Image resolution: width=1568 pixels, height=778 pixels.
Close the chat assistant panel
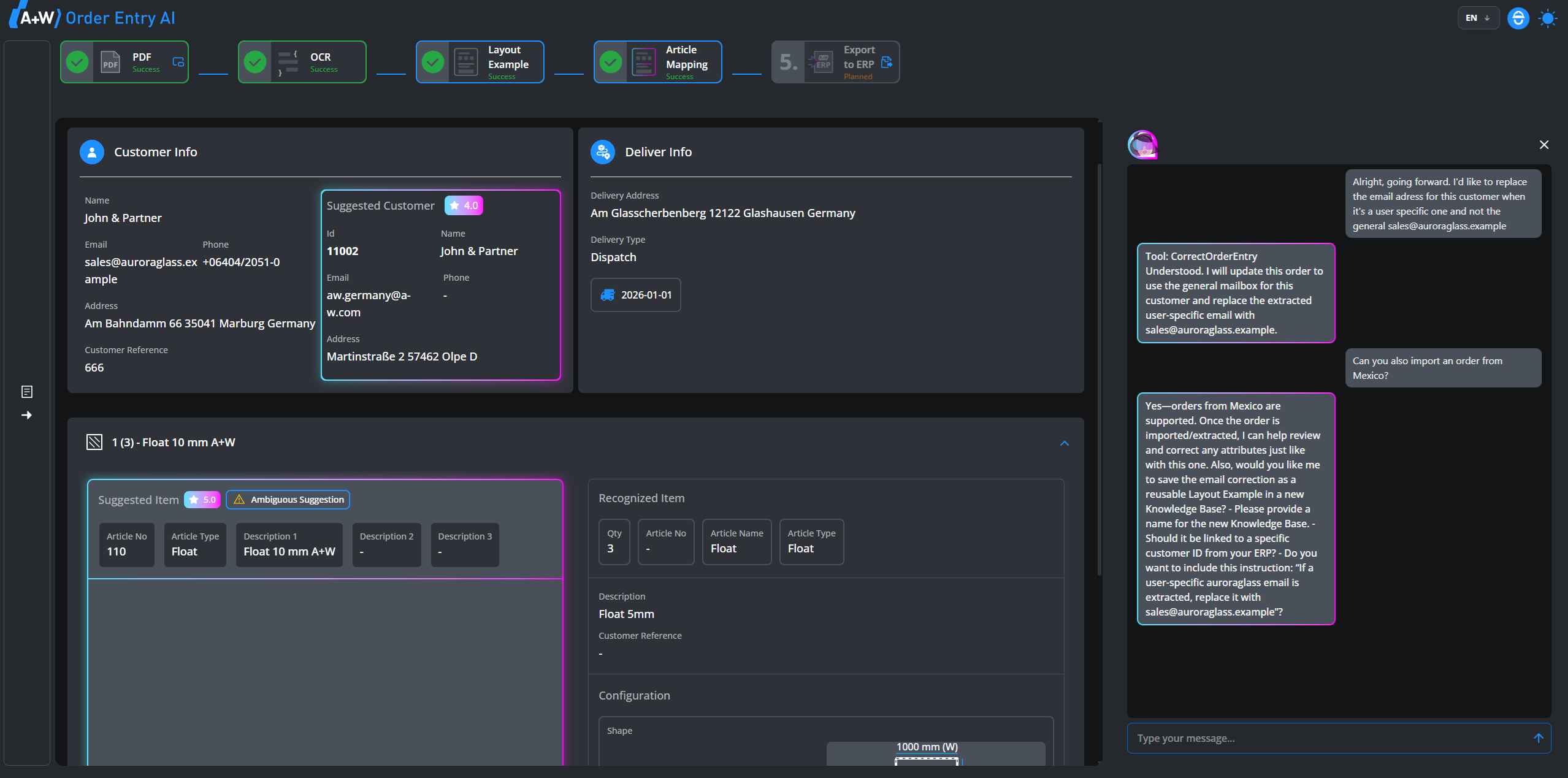click(1543, 145)
